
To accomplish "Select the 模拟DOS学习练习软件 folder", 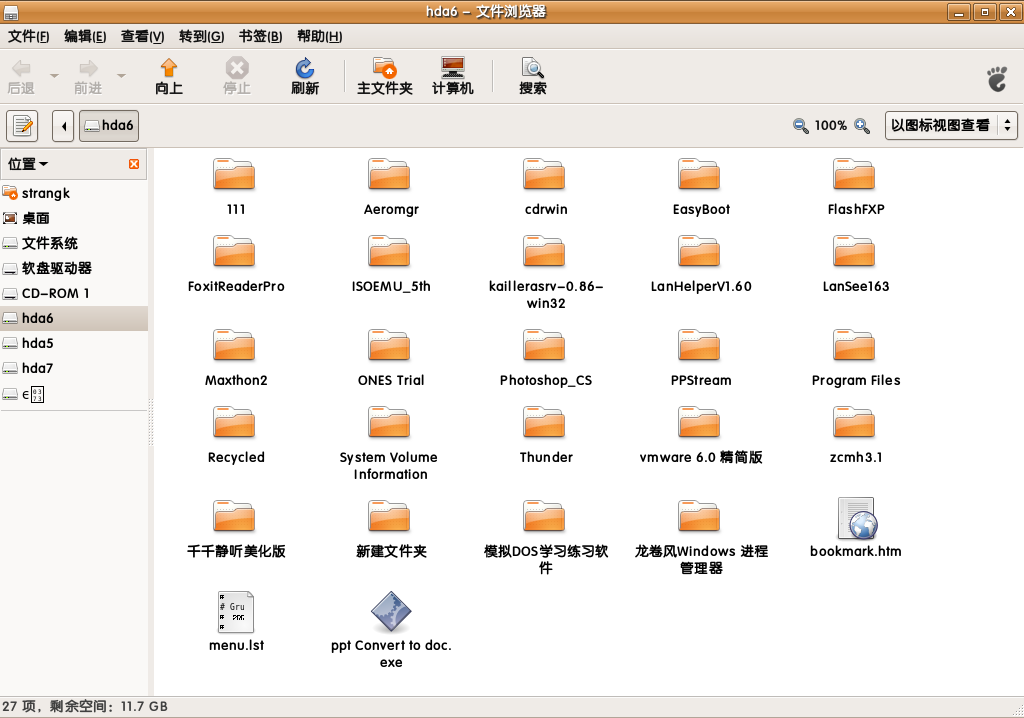I will 544,517.
